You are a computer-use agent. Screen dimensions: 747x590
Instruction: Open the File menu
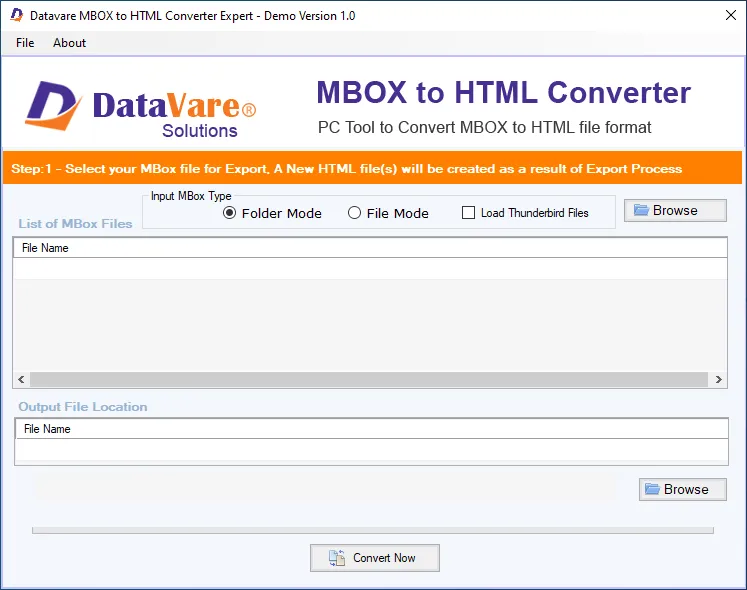(x=25, y=43)
